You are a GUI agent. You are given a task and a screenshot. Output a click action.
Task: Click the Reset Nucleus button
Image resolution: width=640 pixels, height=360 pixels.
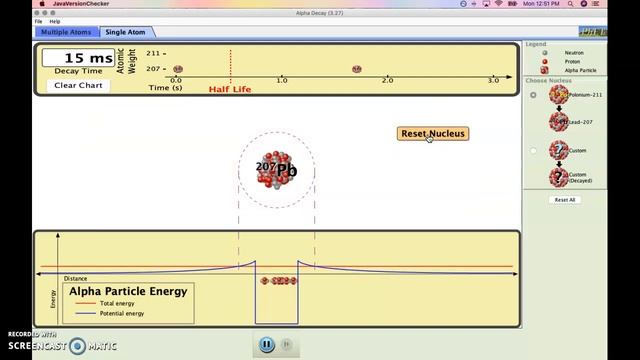click(x=433, y=133)
